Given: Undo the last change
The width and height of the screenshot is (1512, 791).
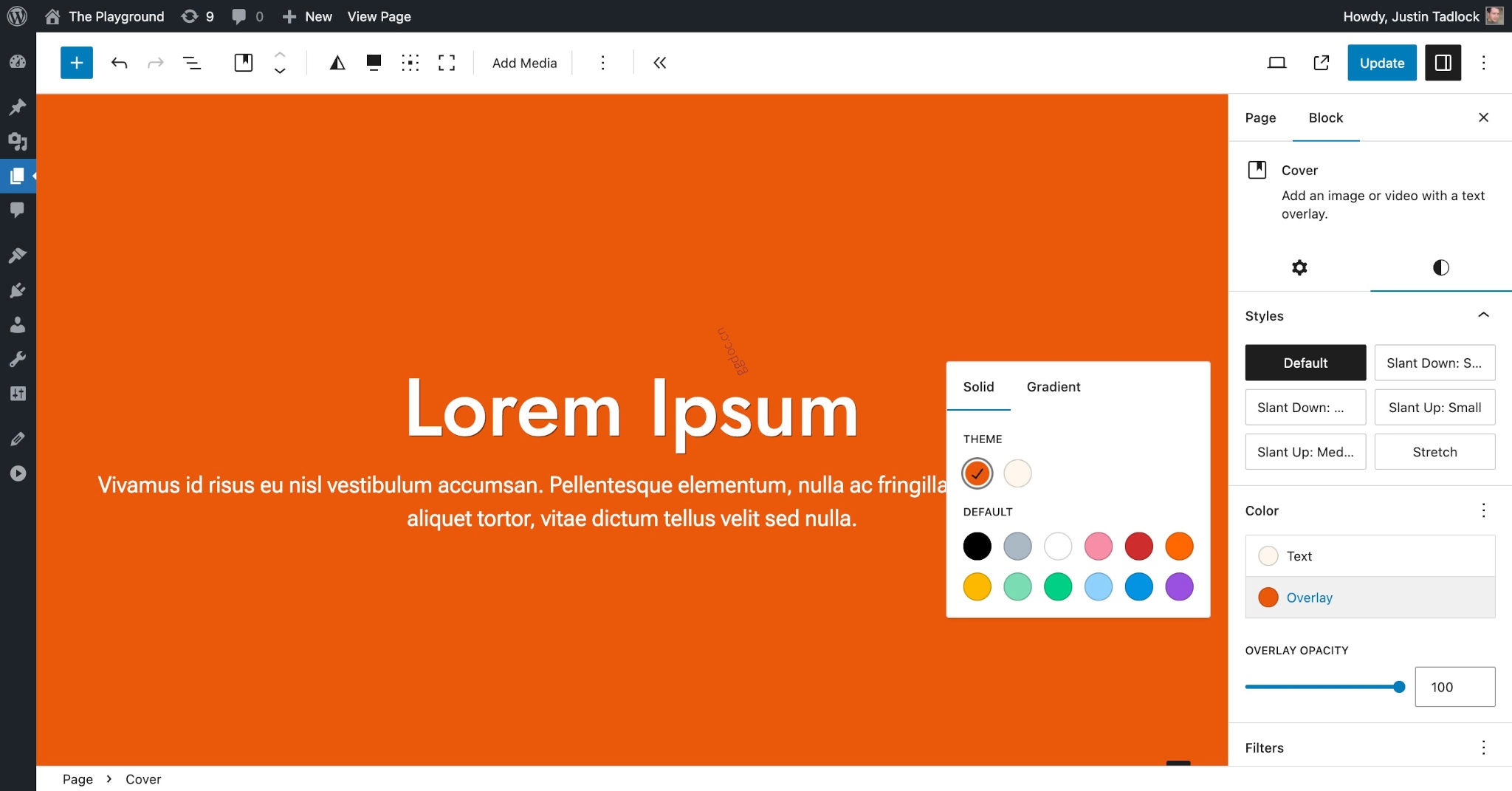Looking at the screenshot, I should pyautogui.click(x=119, y=63).
